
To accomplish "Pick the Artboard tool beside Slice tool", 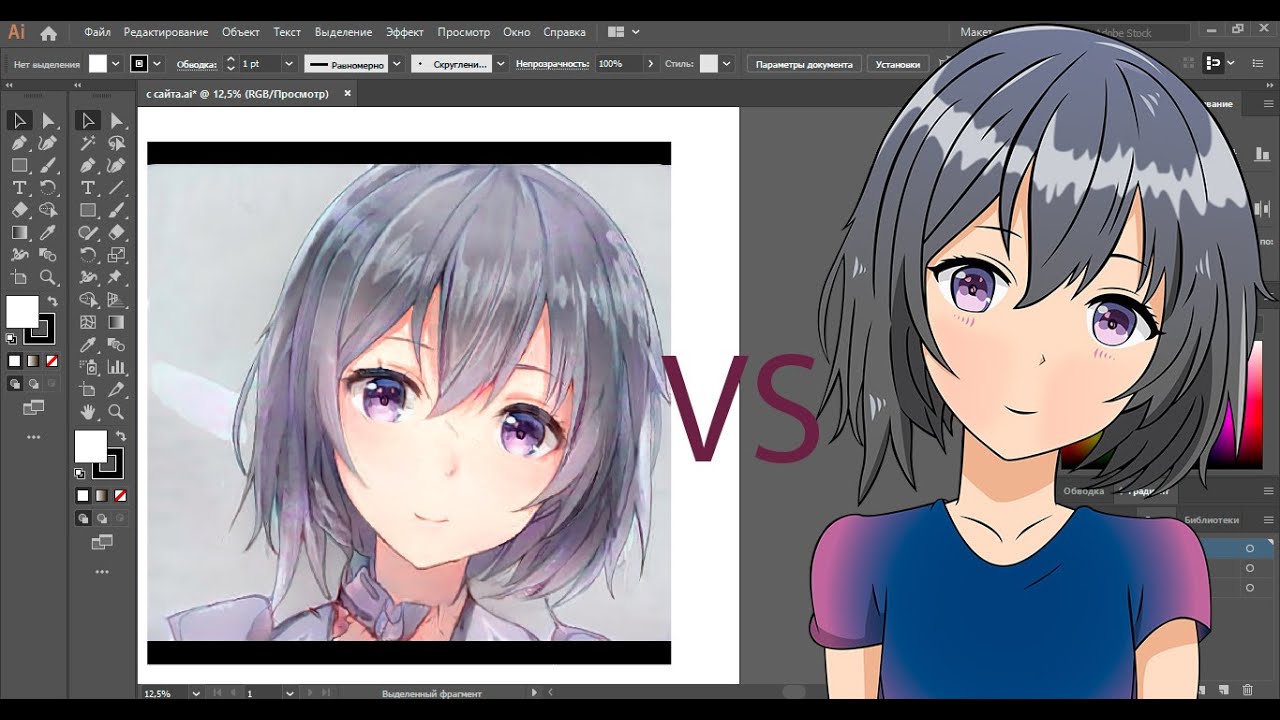I will pos(88,389).
